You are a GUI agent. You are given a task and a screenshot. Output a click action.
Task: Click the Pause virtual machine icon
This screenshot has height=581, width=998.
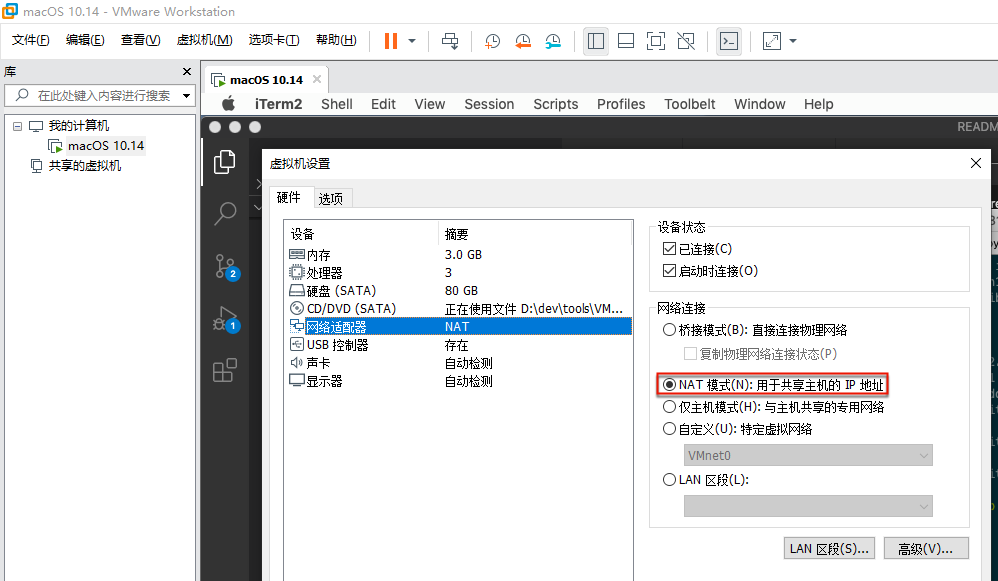(391, 41)
